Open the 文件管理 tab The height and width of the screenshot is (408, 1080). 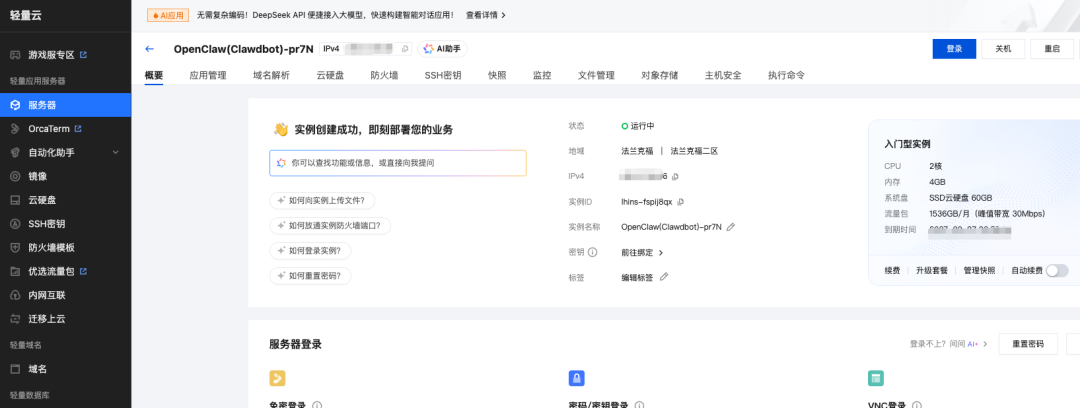(596, 76)
